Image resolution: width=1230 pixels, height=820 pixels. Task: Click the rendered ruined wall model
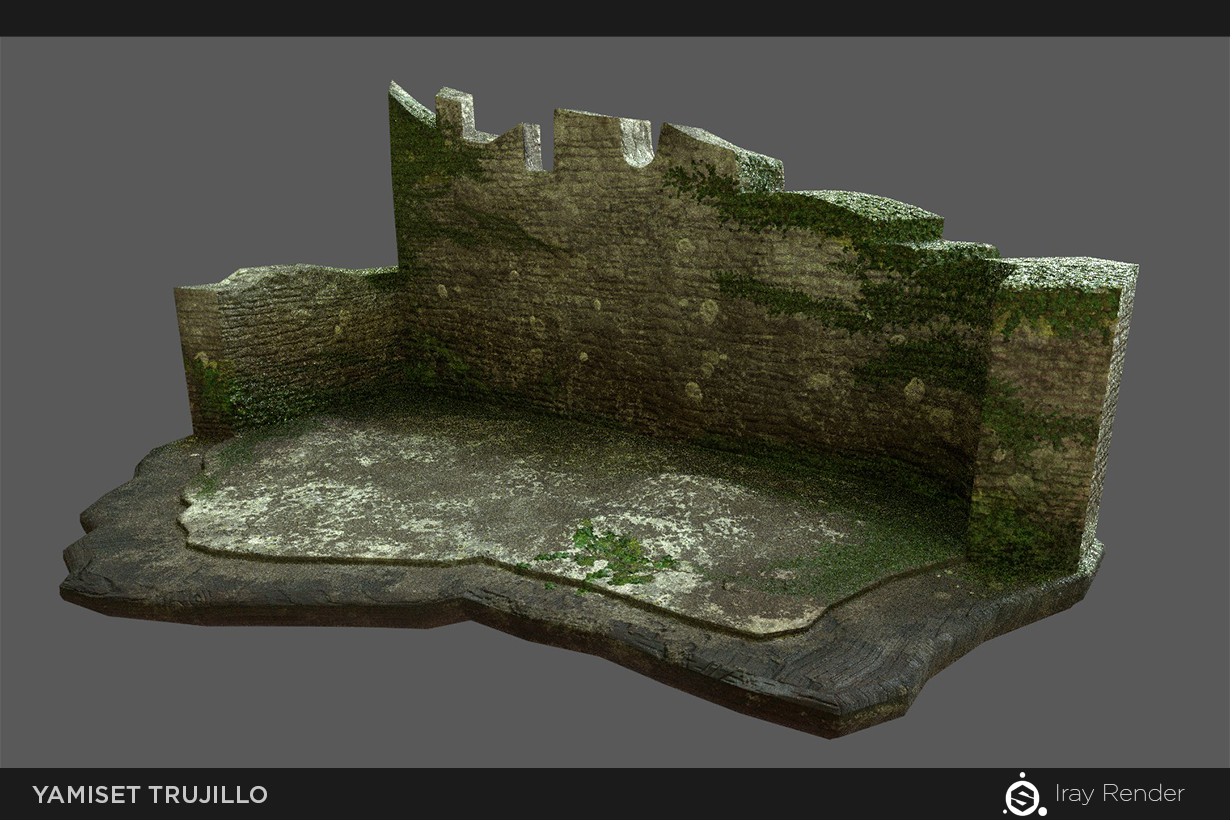(600, 410)
